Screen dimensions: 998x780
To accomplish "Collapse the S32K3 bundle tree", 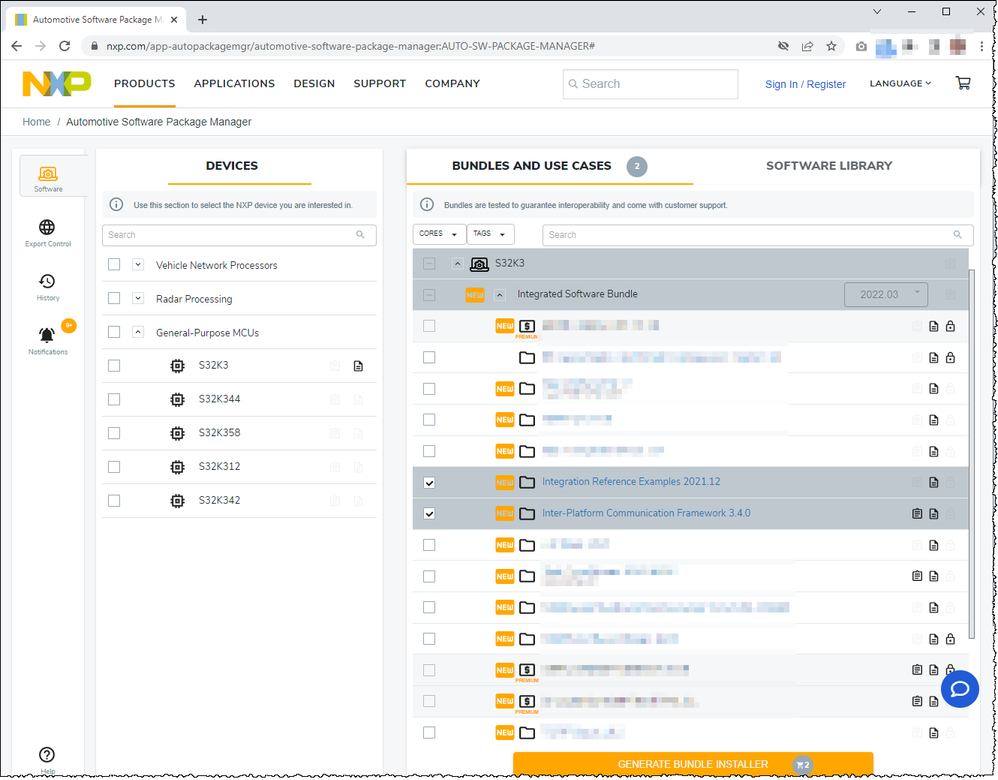I will [x=458, y=264].
